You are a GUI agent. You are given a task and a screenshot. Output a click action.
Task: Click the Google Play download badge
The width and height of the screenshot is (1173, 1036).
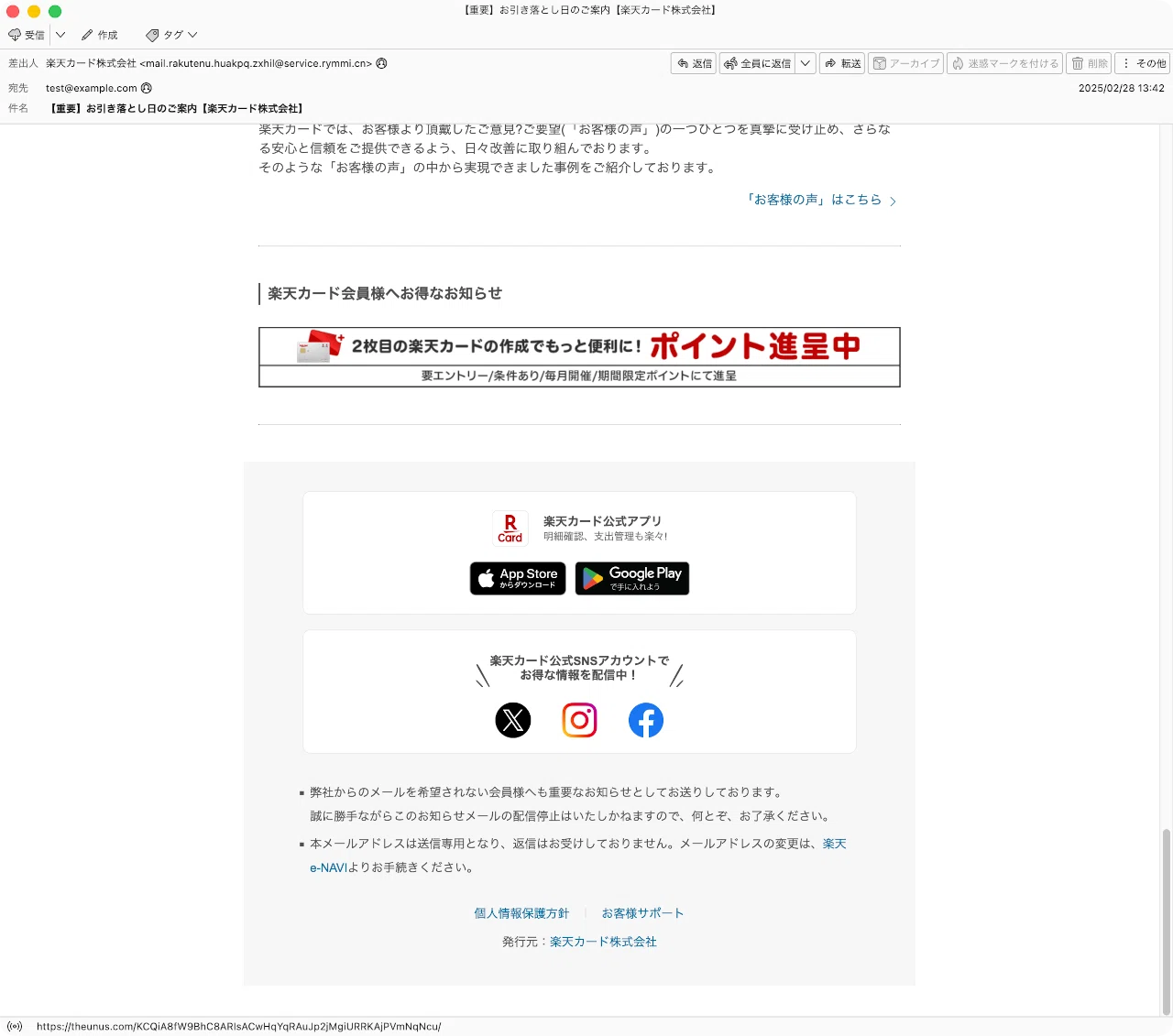pos(632,578)
